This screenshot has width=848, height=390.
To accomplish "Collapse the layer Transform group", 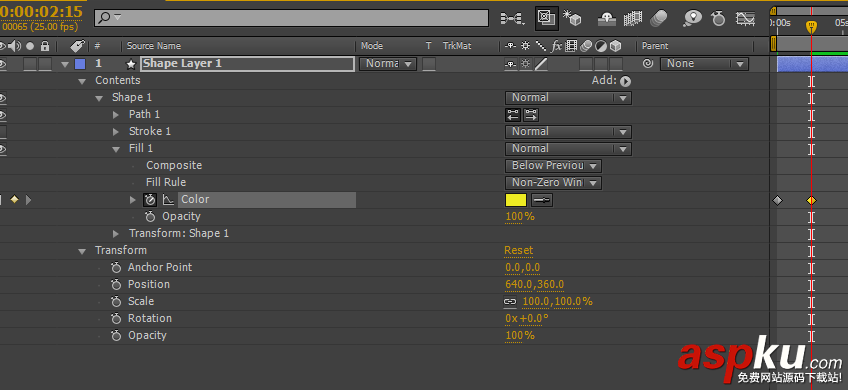I will [x=82, y=251].
